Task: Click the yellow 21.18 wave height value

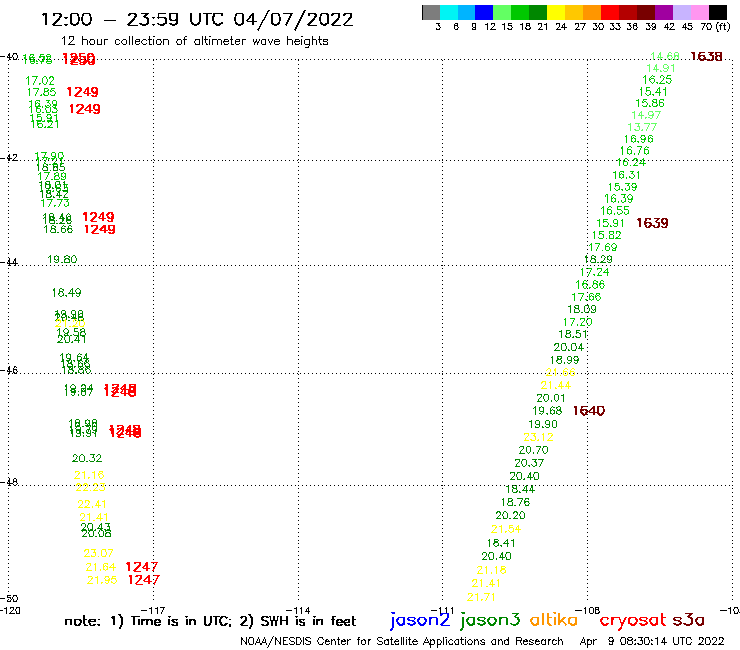Action: [491, 570]
